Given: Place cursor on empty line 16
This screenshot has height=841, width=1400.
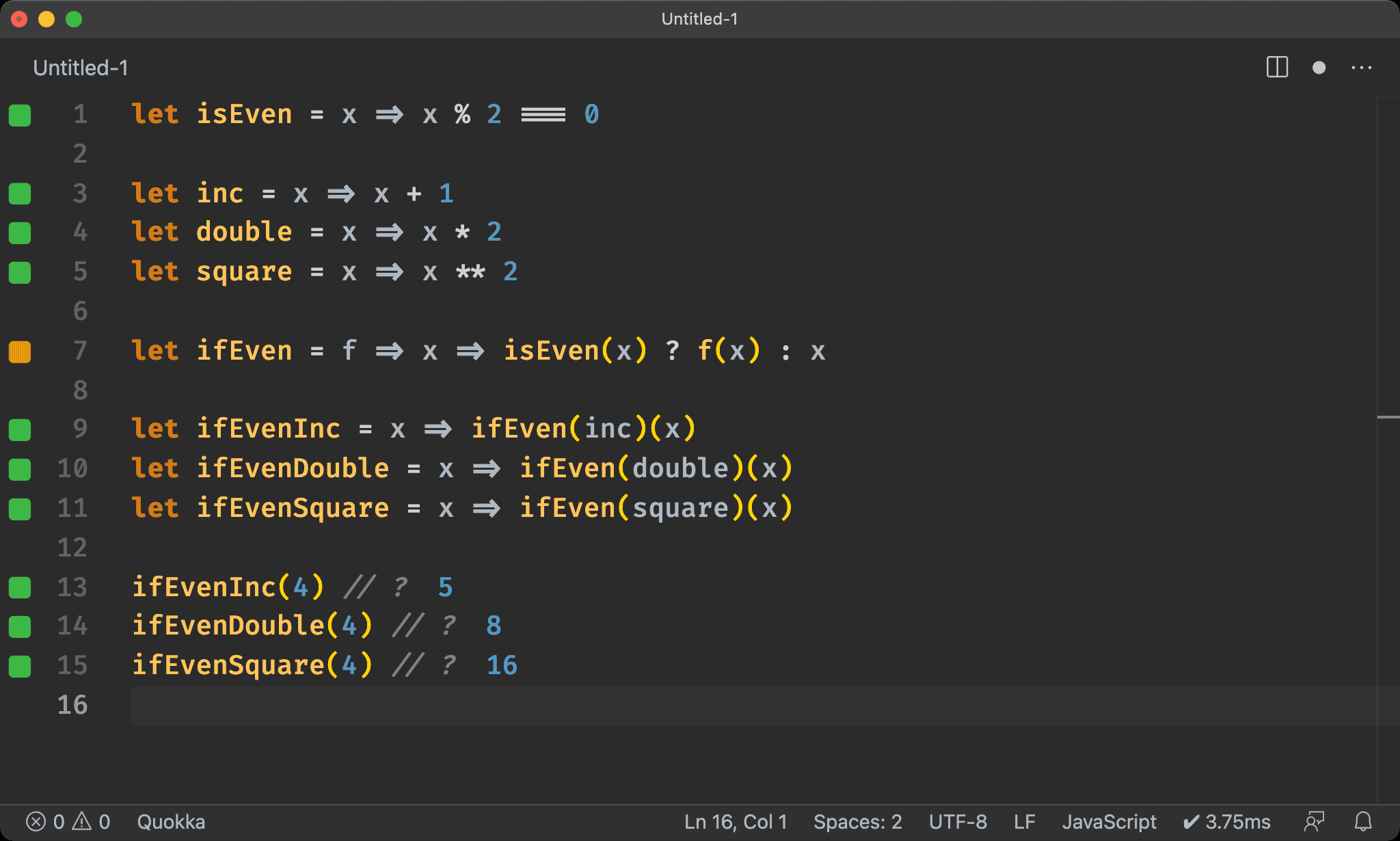Looking at the screenshot, I should [x=410, y=706].
